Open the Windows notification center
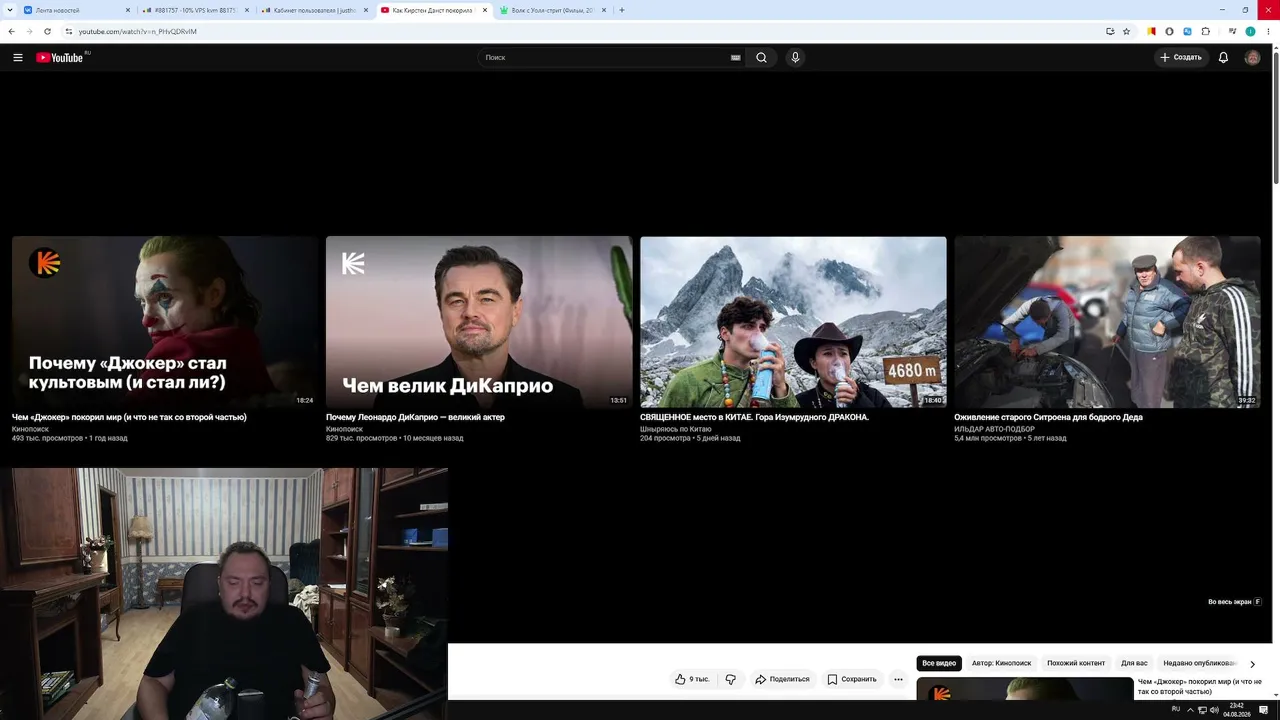 (1264, 710)
